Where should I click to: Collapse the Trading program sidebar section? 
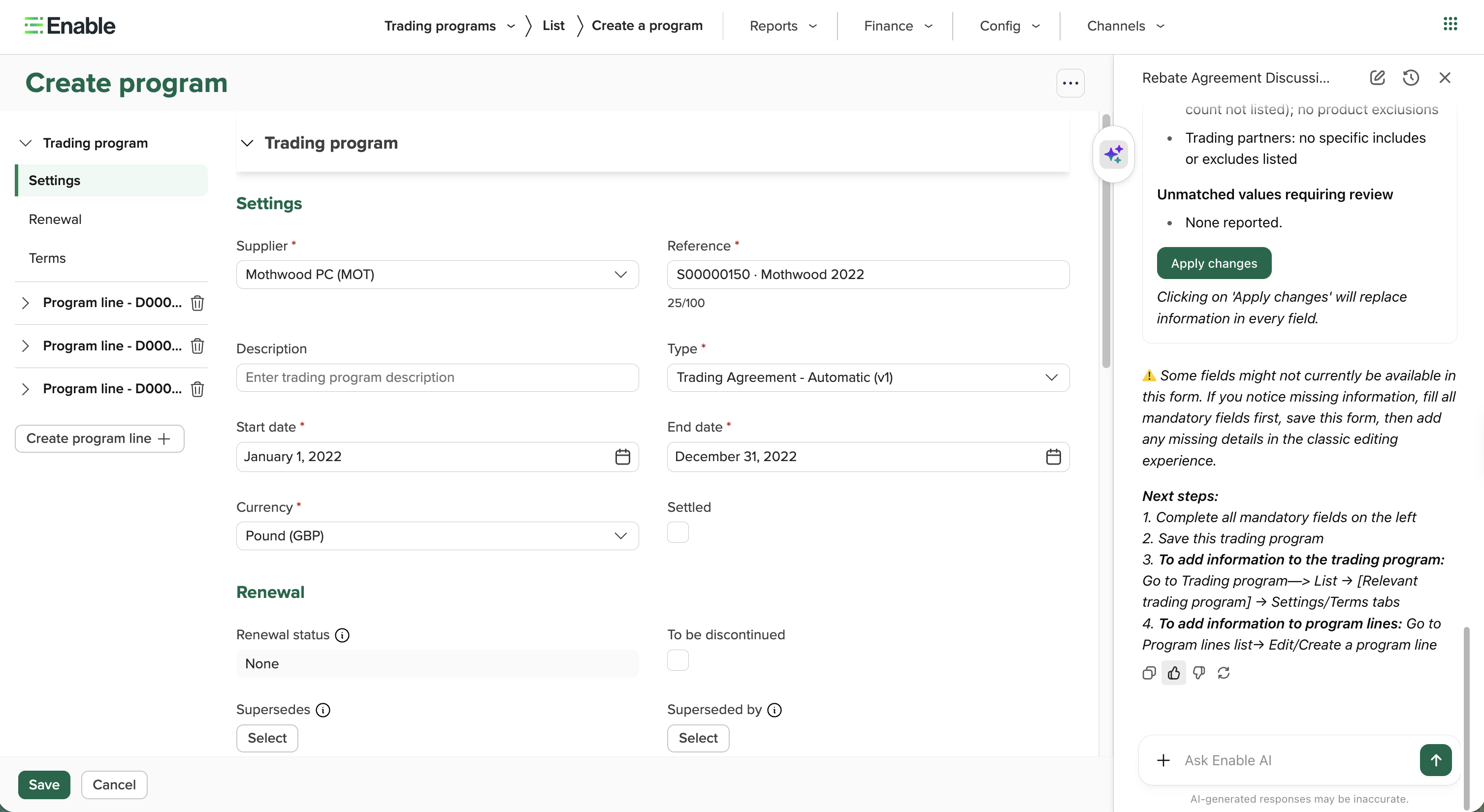[x=25, y=143]
